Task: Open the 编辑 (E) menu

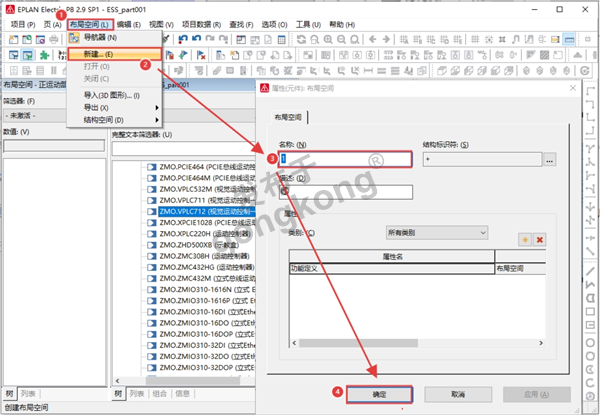Action: (x=129, y=24)
